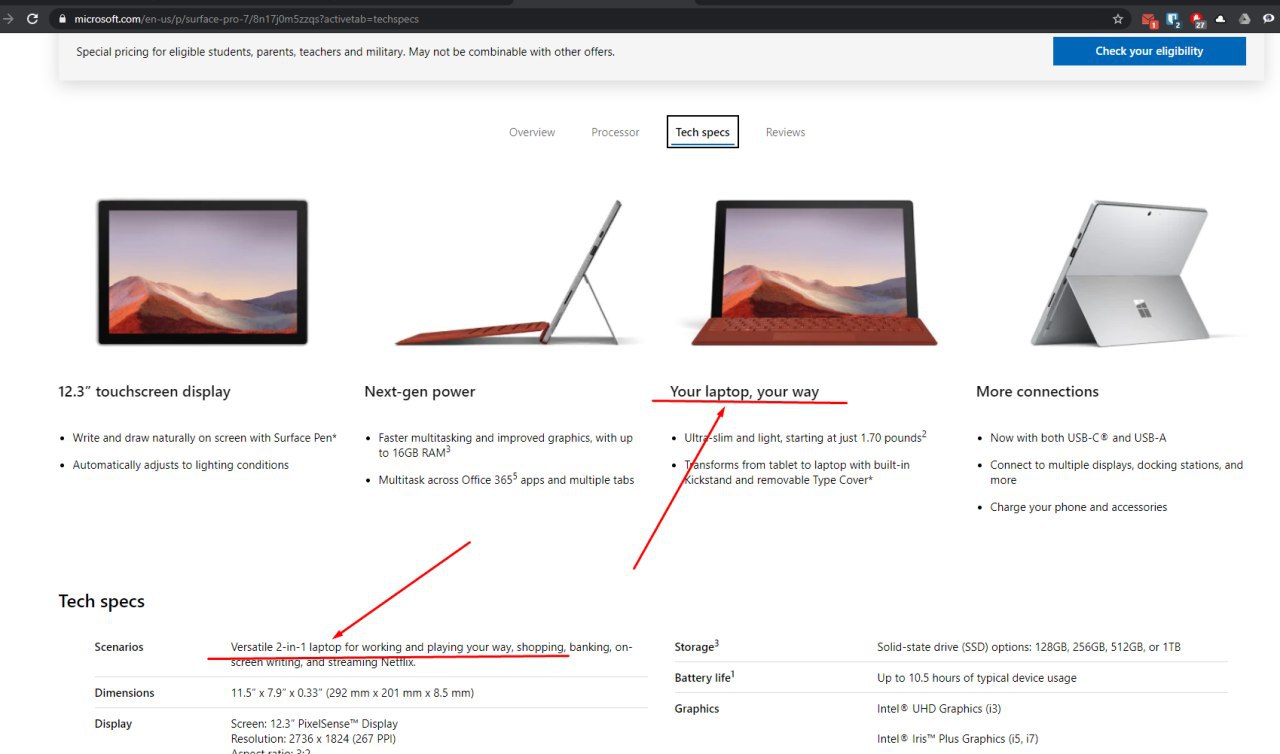View site info via the padlock icon
Screen dimensions: 1280x754
click(x=63, y=19)
